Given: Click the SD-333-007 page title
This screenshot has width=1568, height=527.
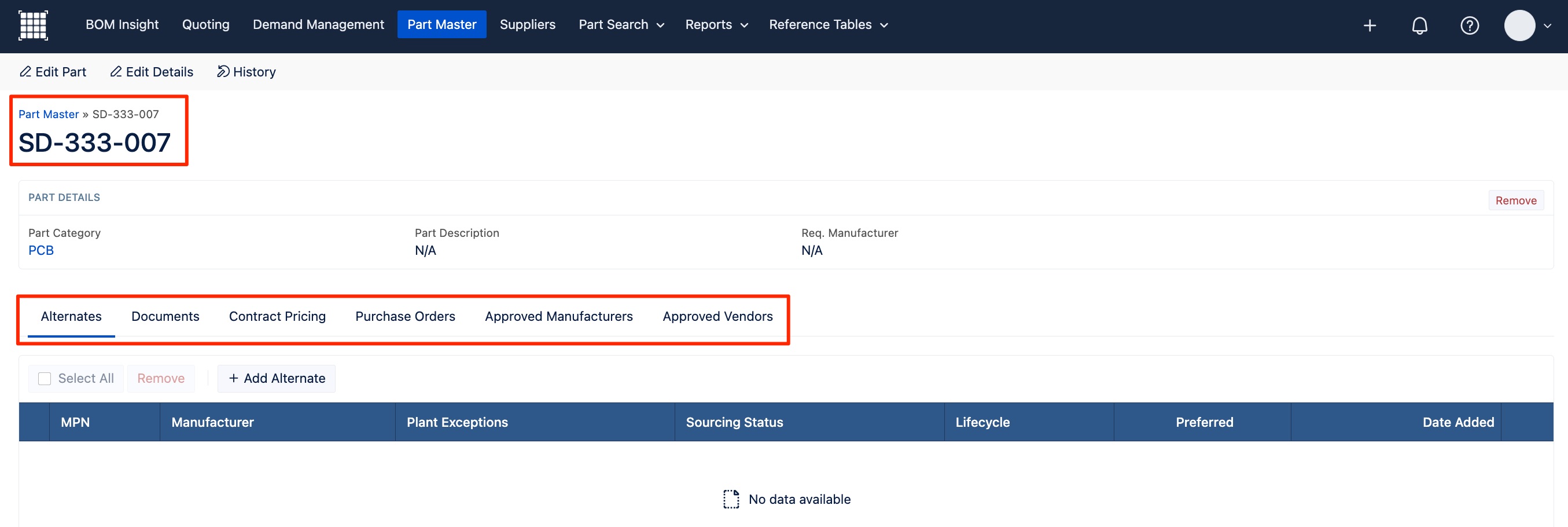Looking at the screenshot, I should (94, 143).
